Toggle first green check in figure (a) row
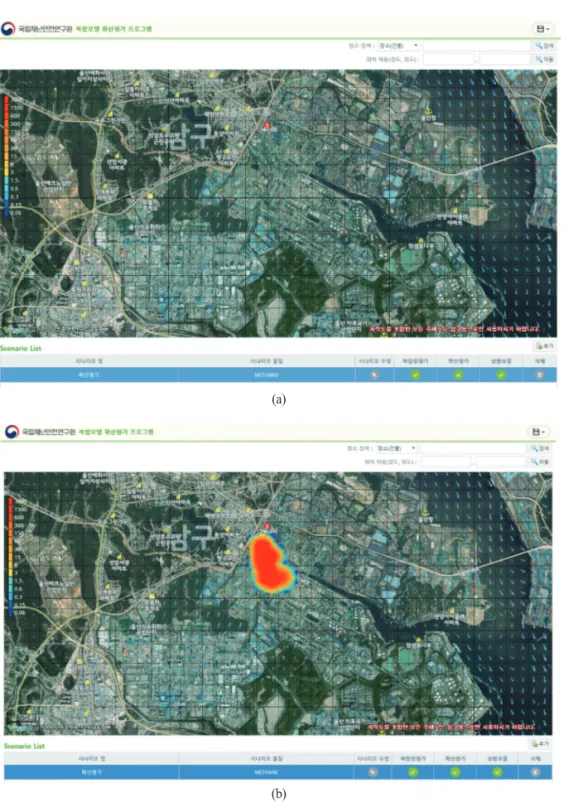This screenshot has width=568, height=807. pos(415,375)
